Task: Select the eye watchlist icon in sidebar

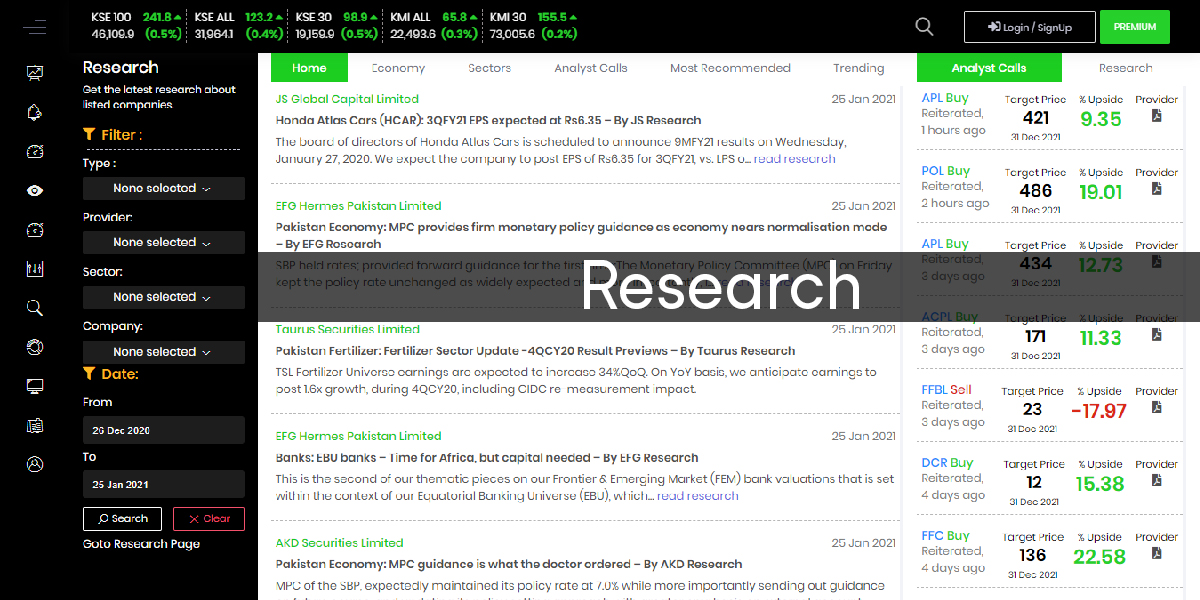Action: (x=35, y=190)
